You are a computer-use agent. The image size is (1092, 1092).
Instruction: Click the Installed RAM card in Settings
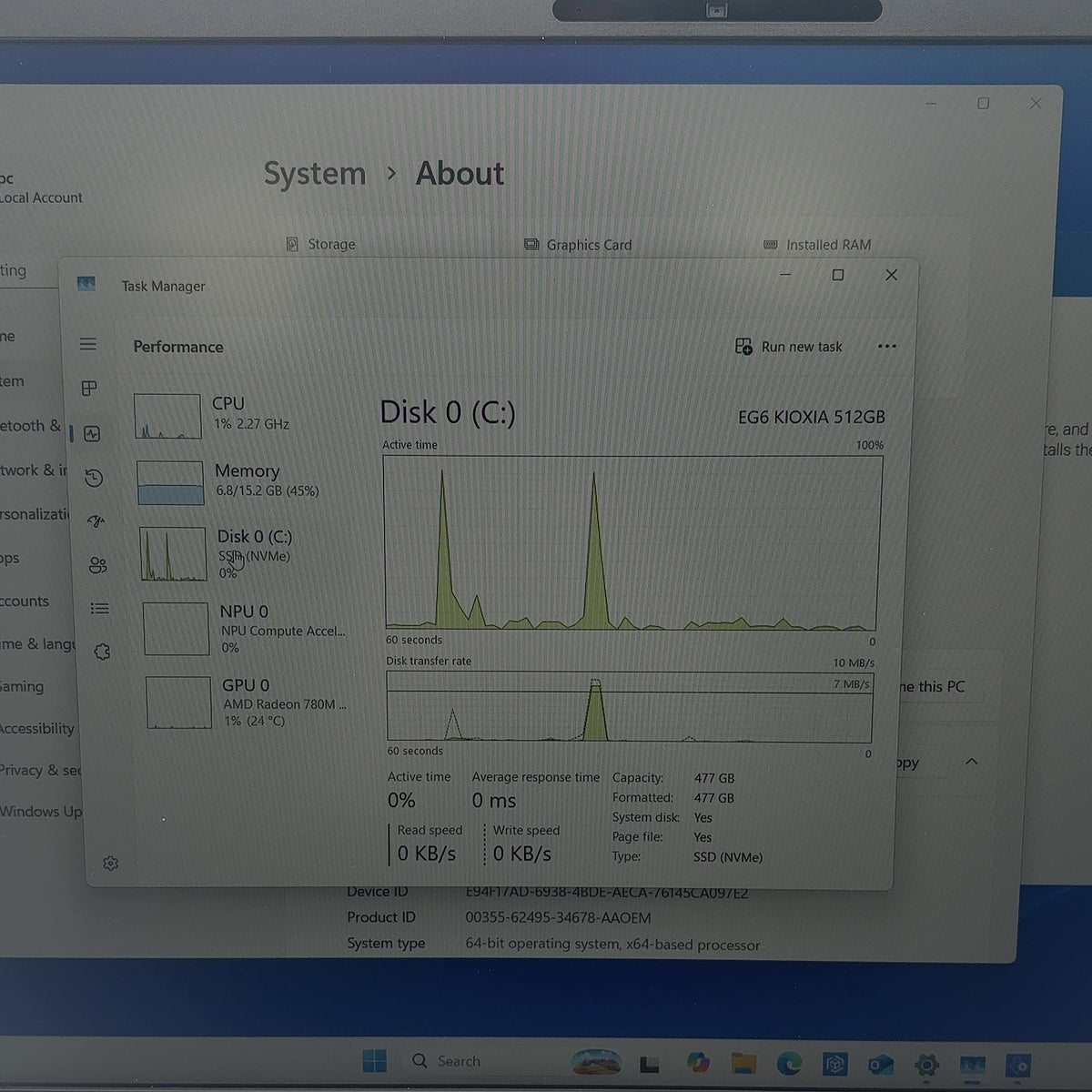tap(817, 245)
